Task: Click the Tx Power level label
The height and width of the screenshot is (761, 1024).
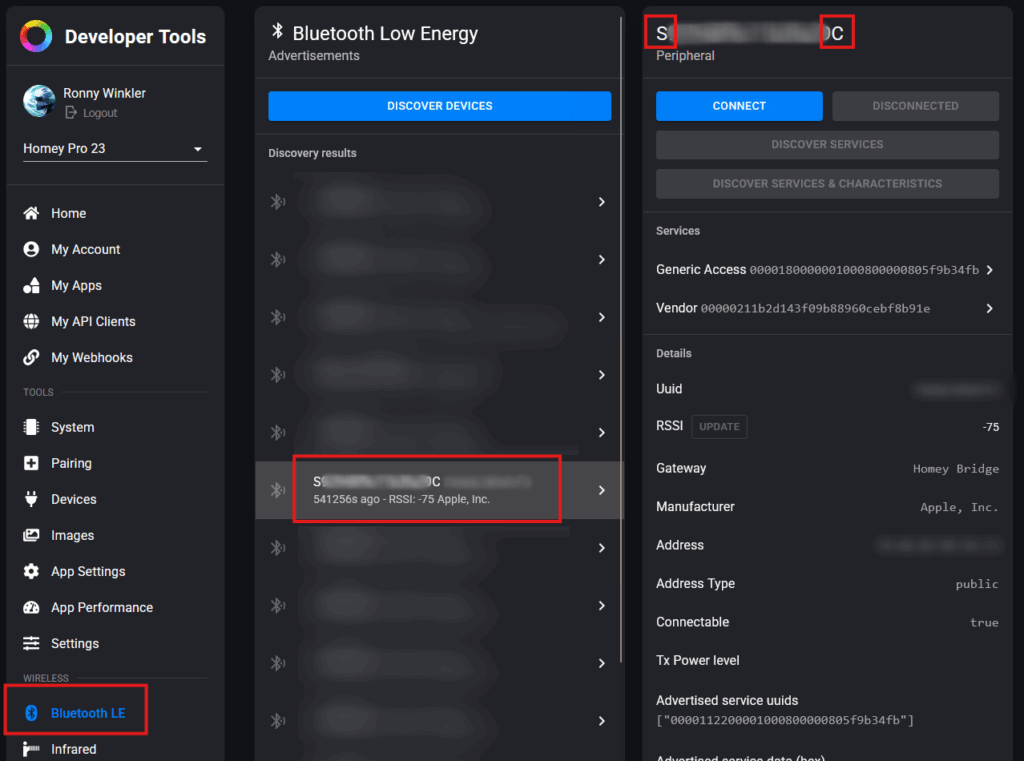Action: (x=697, y=660)
